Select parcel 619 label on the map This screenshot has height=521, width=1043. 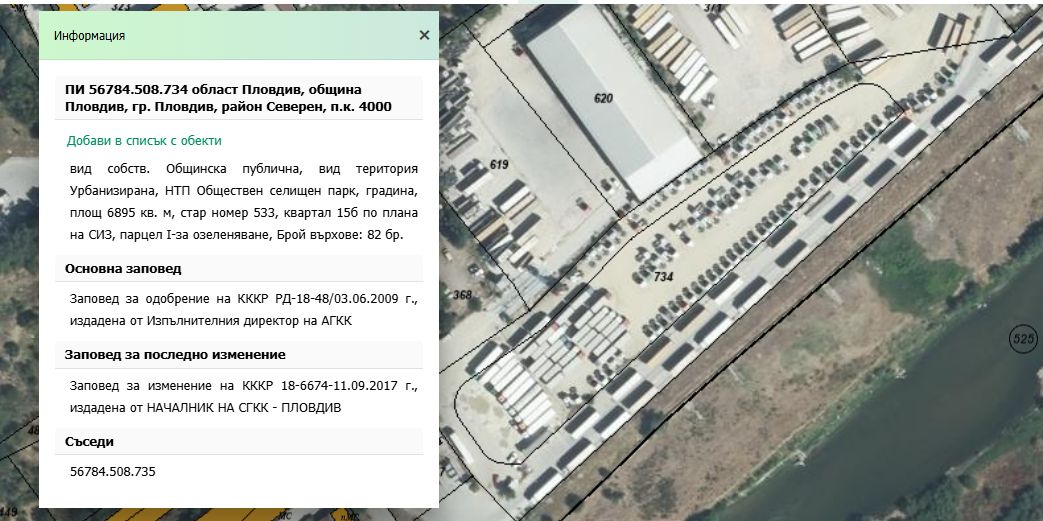(x=499, y=164)
